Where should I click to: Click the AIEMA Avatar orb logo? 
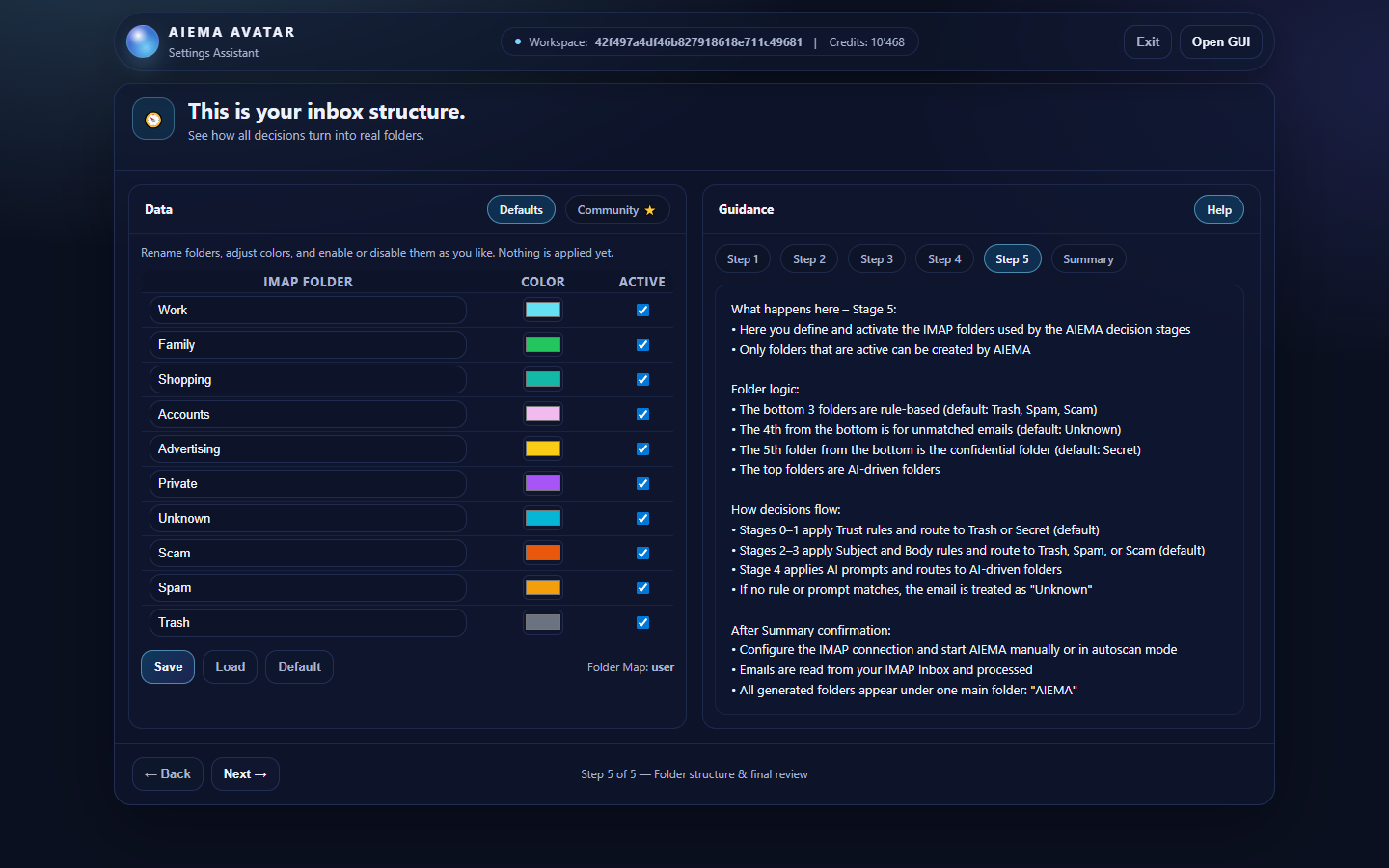pos(143,41)
